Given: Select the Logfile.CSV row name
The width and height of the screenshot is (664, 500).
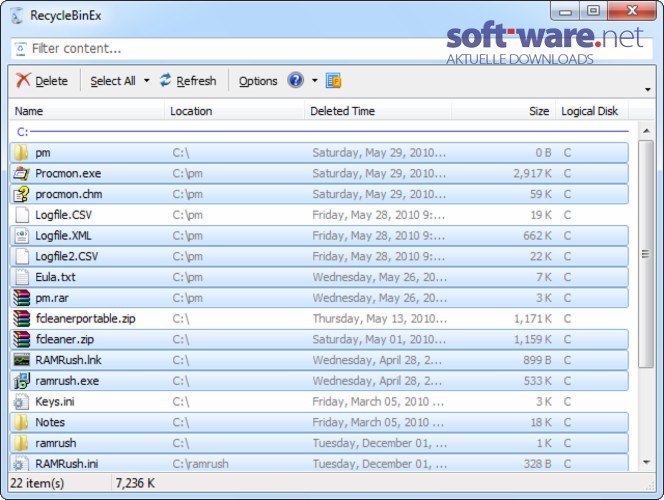Looking at the screenshot, I should tap(64, 215).
